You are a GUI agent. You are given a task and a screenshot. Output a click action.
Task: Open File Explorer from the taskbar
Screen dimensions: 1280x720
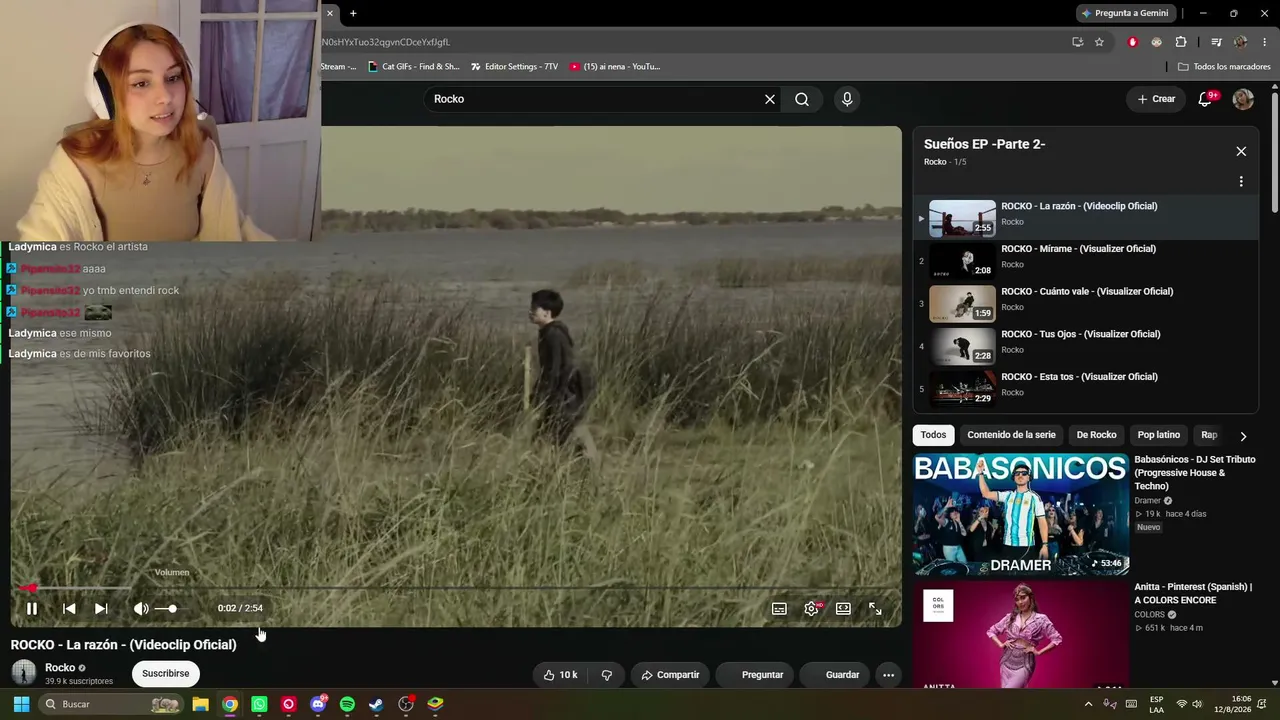(x=200, y=704)
